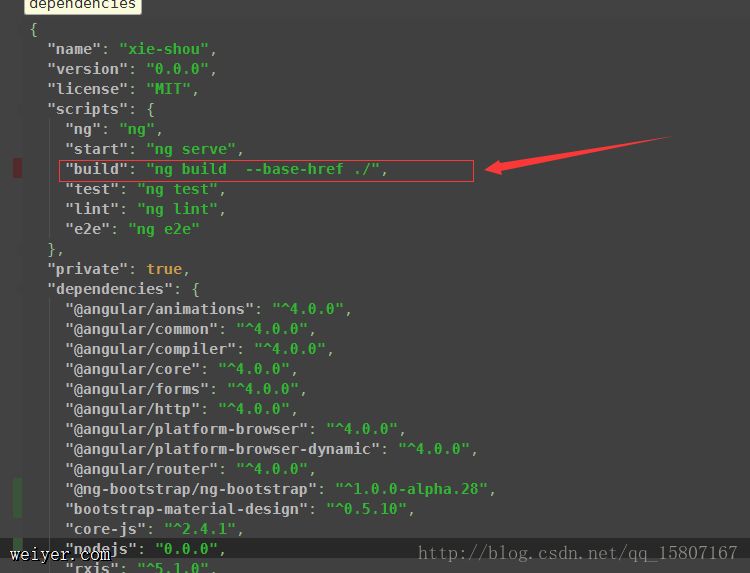Select the "MIT" value

(x=168, y=89)
